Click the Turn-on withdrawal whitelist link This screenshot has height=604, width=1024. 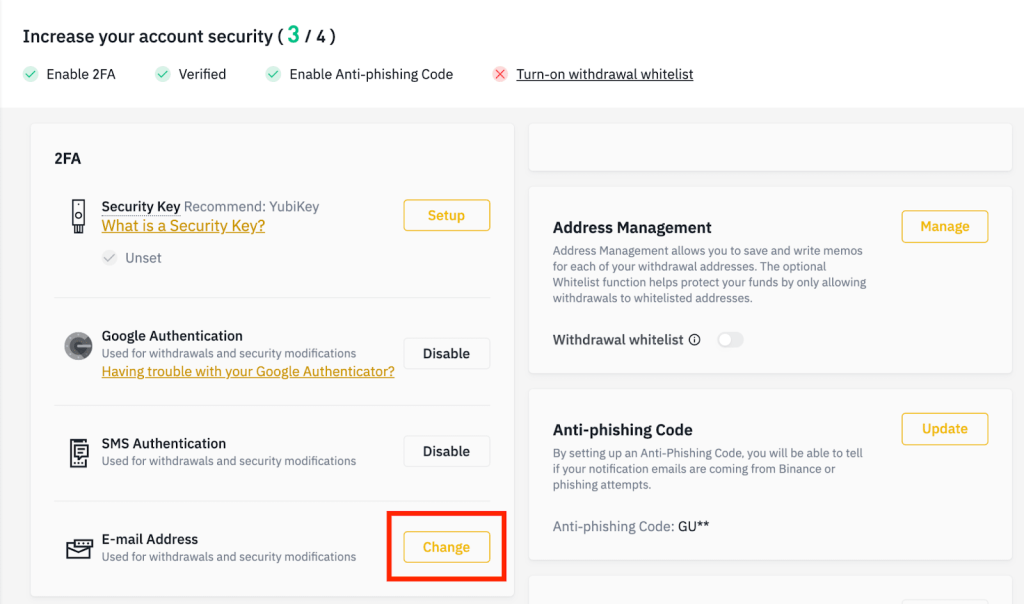click(604, 74)
